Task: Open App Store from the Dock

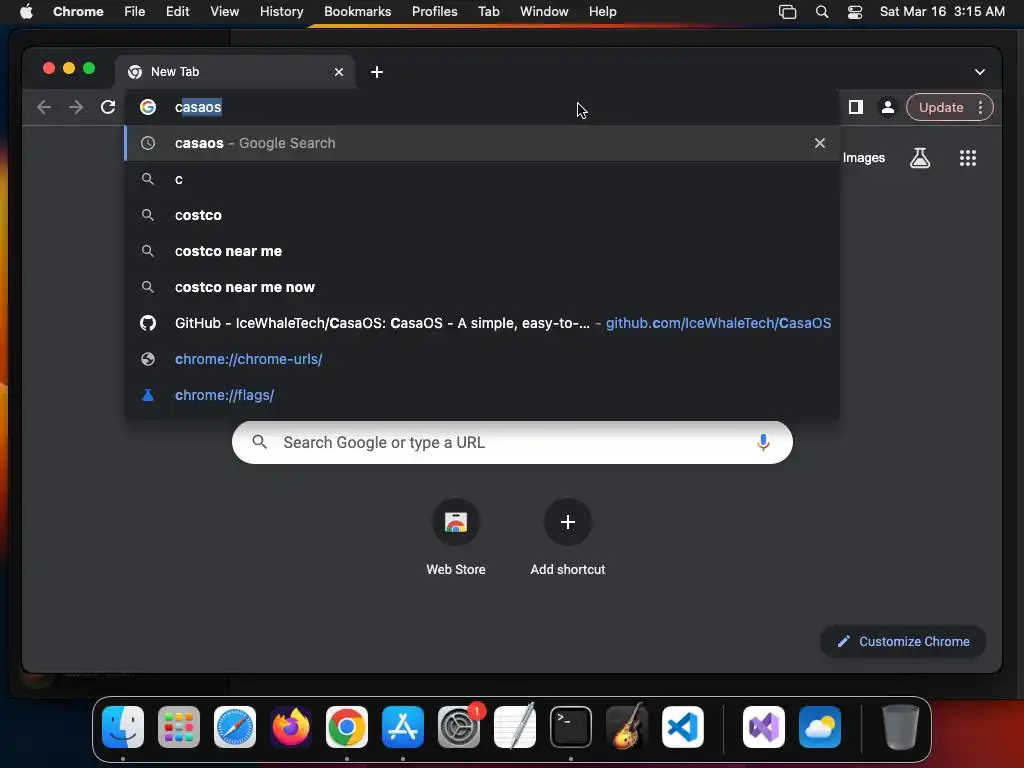Action: [403, 727]
